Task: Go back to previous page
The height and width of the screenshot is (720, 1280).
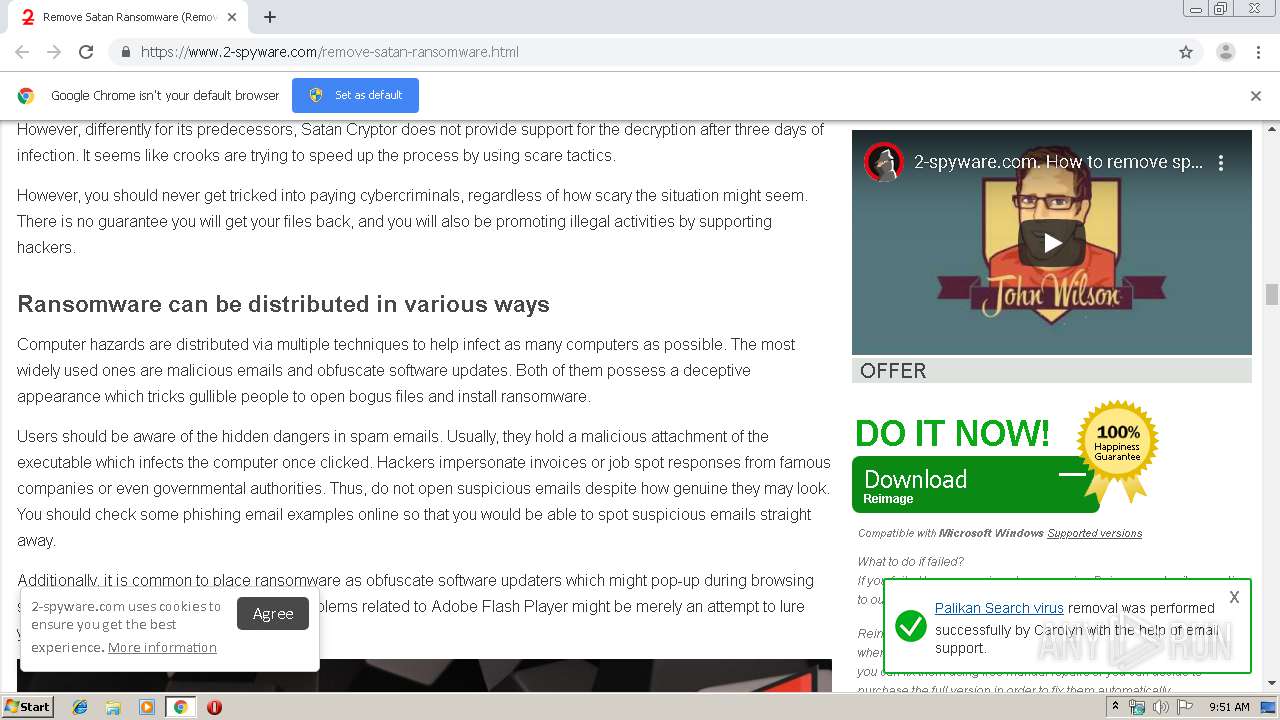Action: (22, 52)
